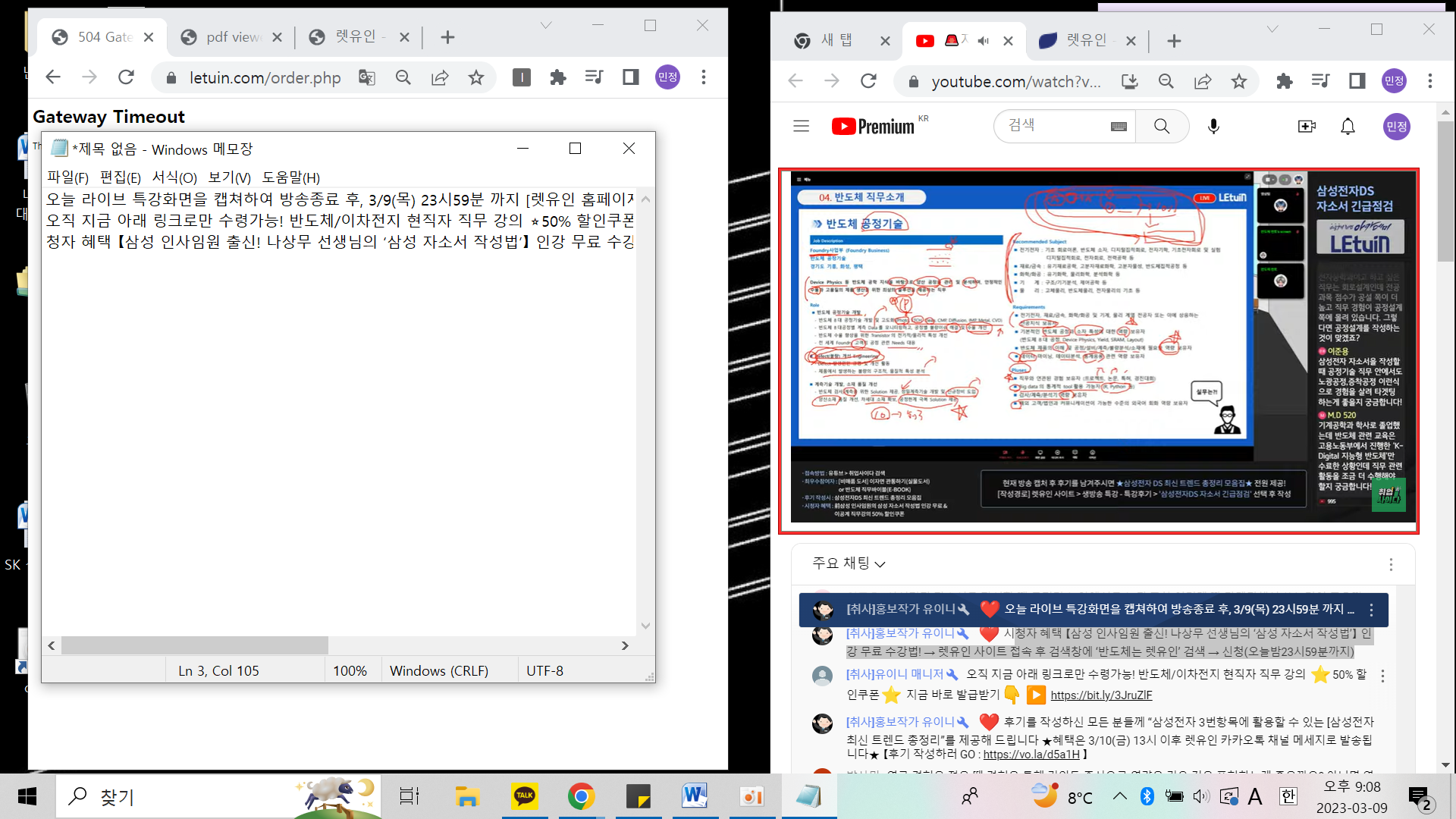The image size is (1456, 819).
Task: Click YouTube search magnifier button
Action: (x=1162, y=127)
